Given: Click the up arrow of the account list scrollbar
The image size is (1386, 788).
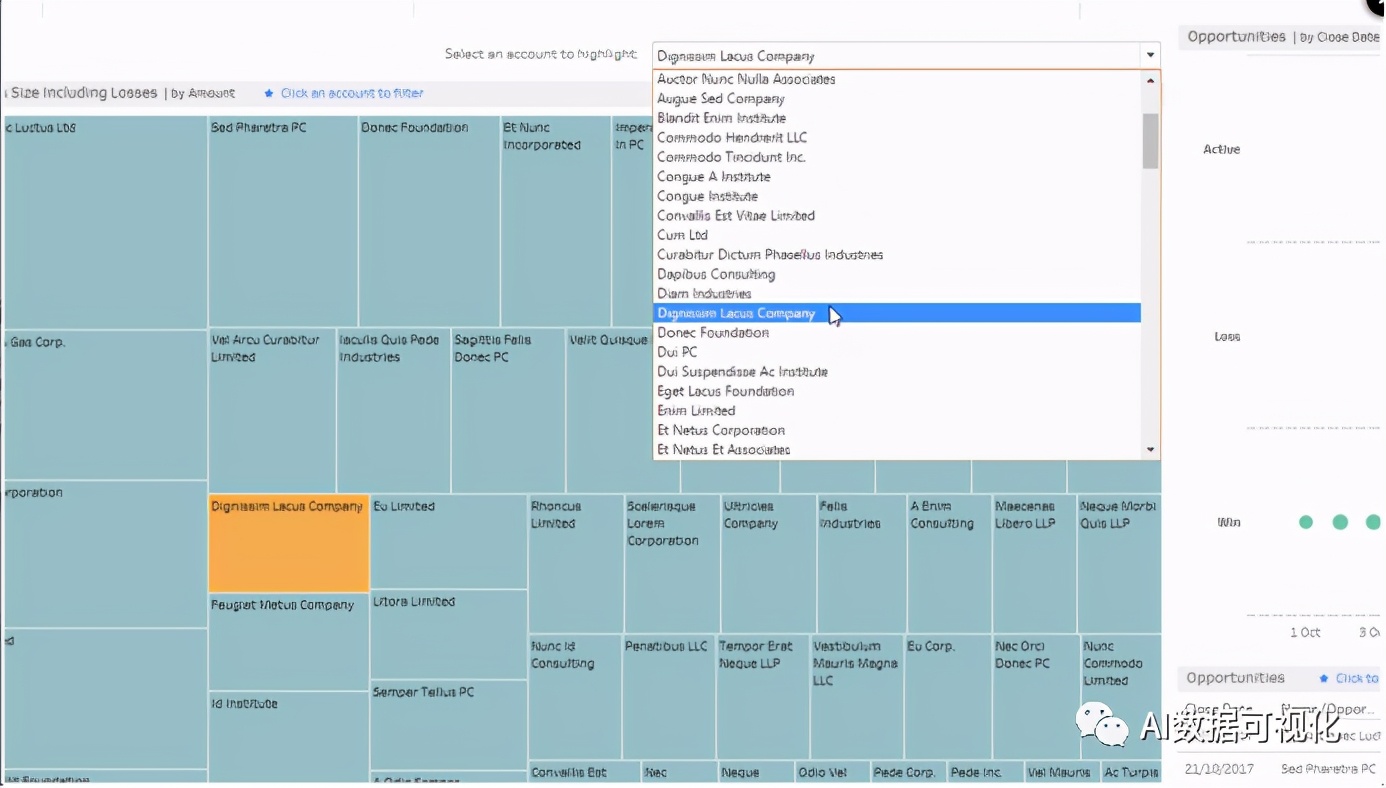Looking at the screenshot, I should tap(1150, 80).
